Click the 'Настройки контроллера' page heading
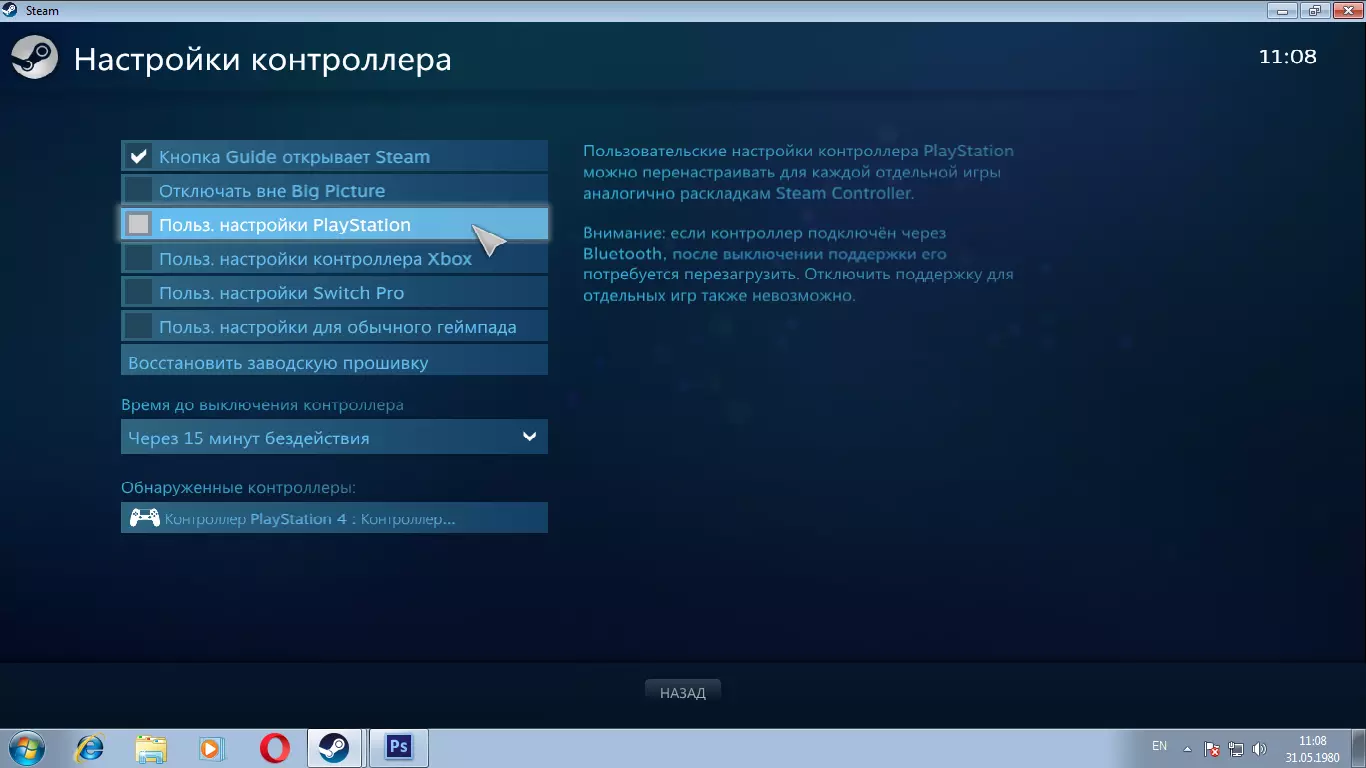 click(263, 60)
